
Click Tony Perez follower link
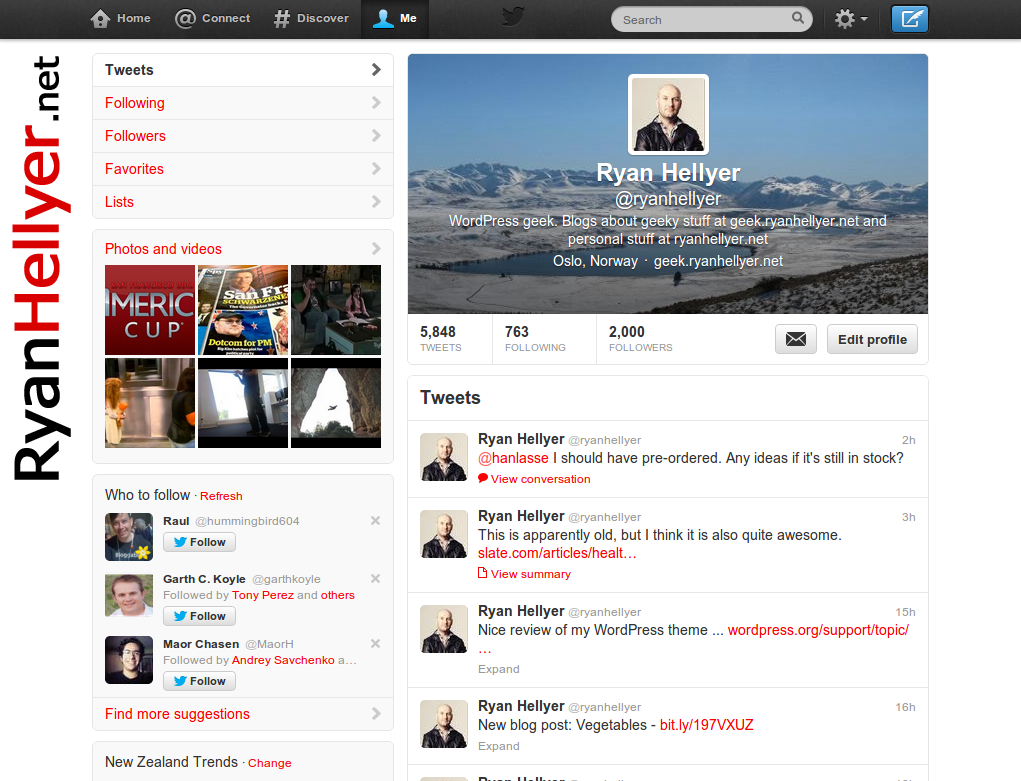(x=263, y=595)
